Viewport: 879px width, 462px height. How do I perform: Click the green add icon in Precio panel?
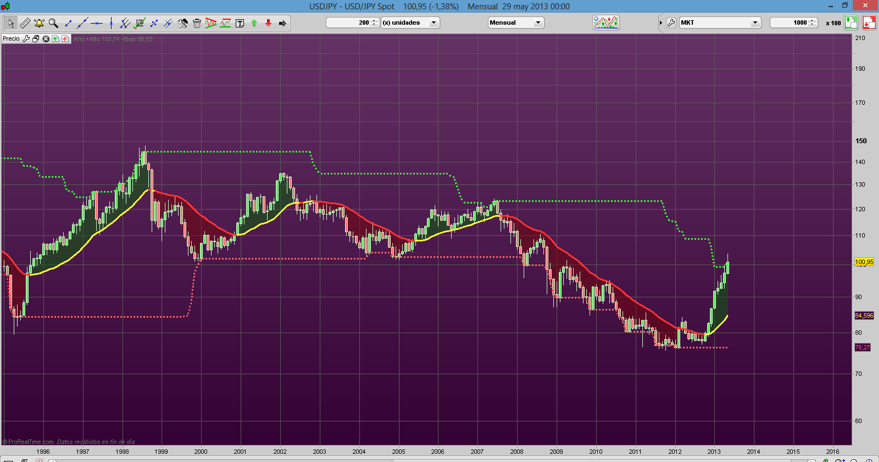55,39
